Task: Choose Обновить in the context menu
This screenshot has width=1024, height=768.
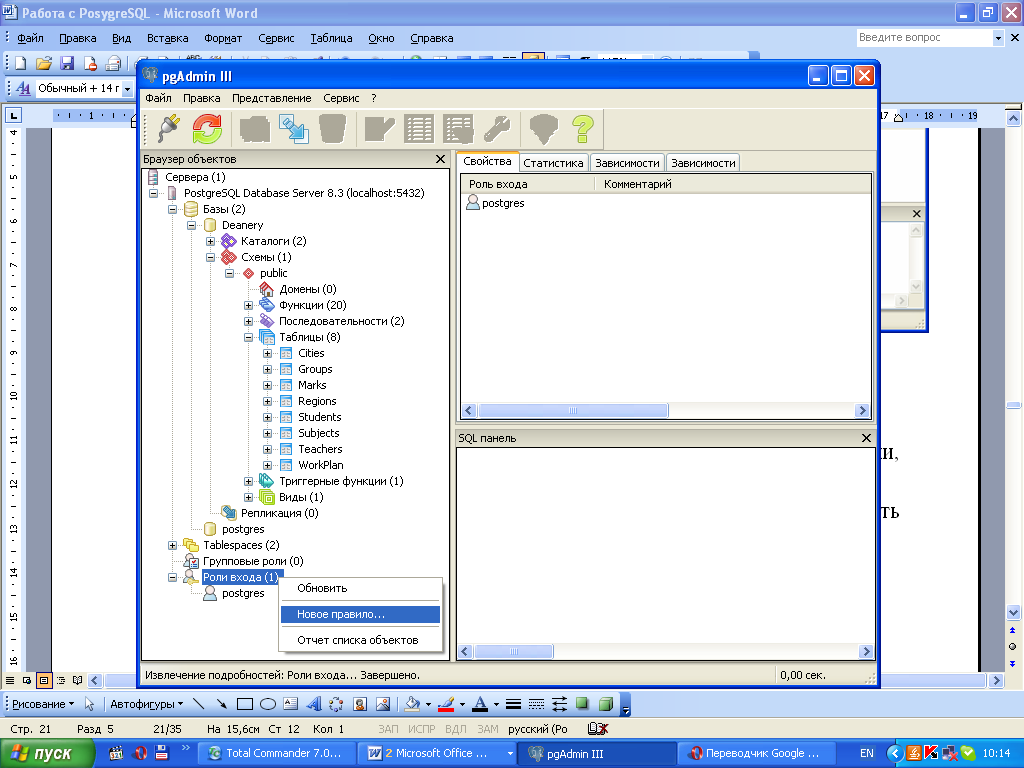Action: pos(360,588)
